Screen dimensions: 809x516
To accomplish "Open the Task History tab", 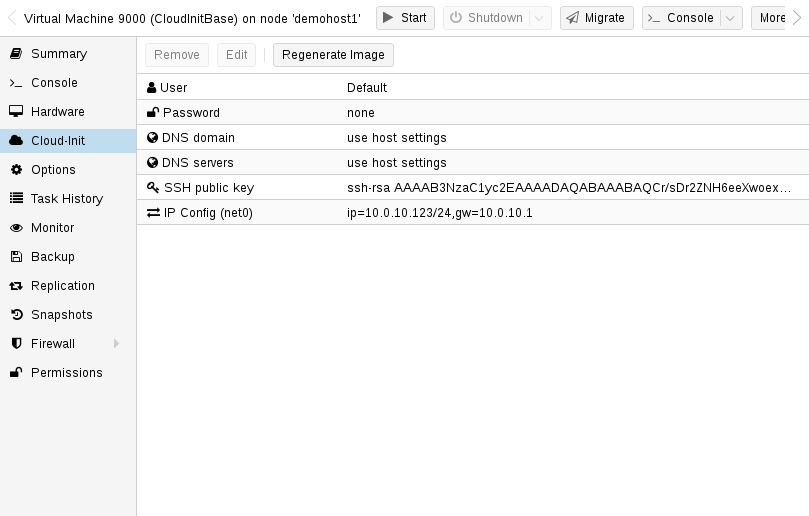I will (x=68, y=199).
